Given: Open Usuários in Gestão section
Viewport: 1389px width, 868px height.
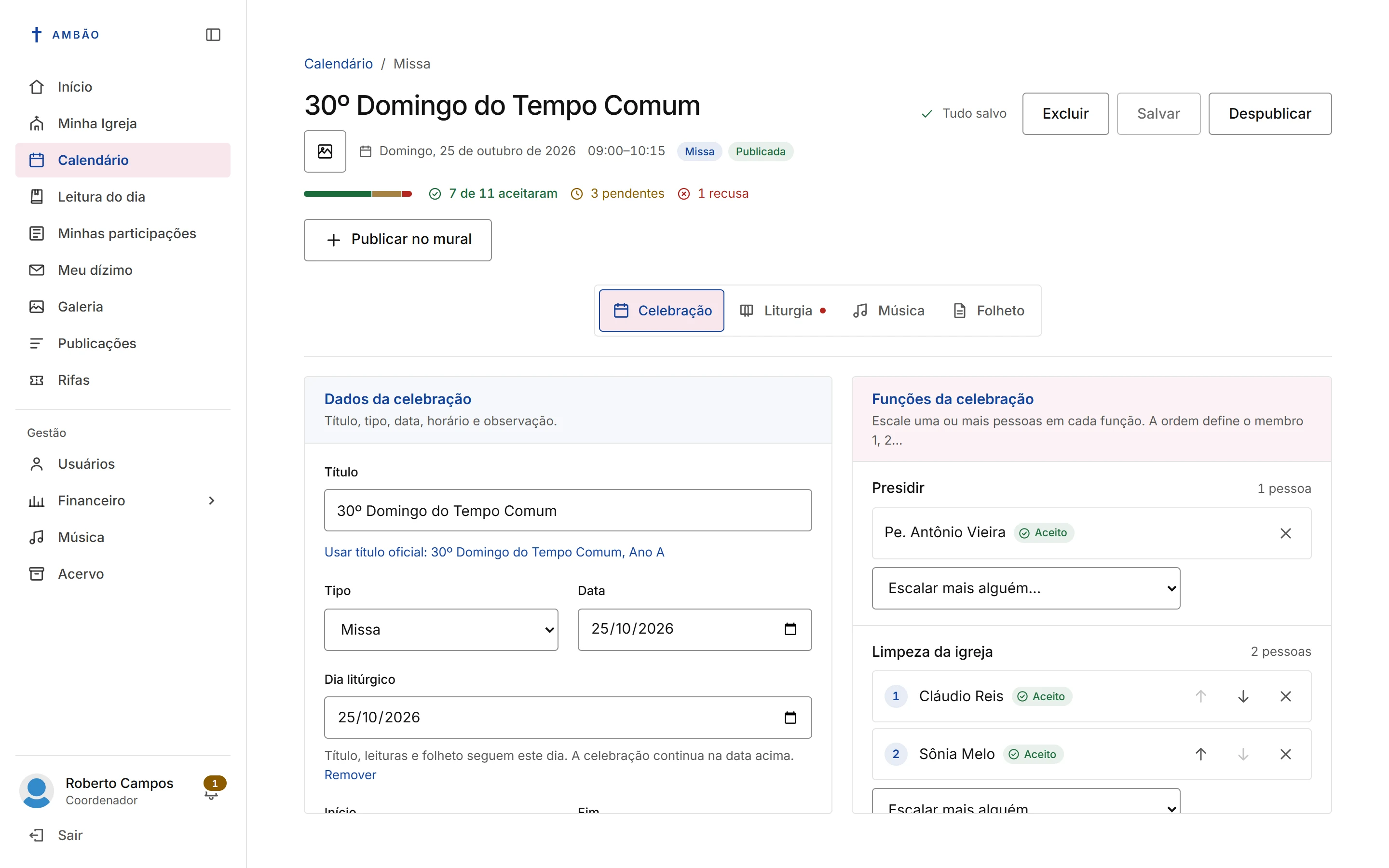Looking at the screenshot, I should [123, 464].
